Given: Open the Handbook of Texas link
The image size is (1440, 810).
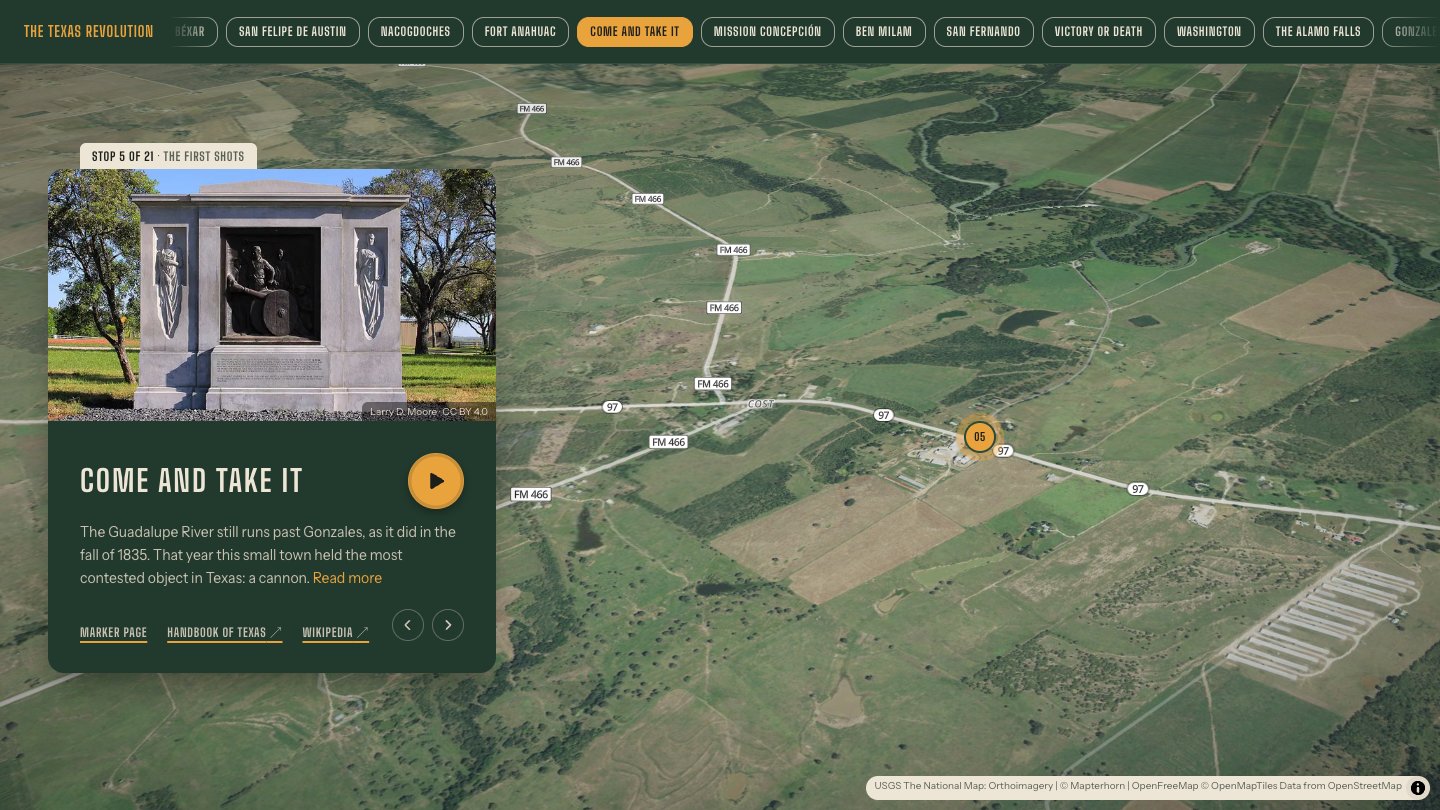Looking at the screenshot, I should 225,633.
